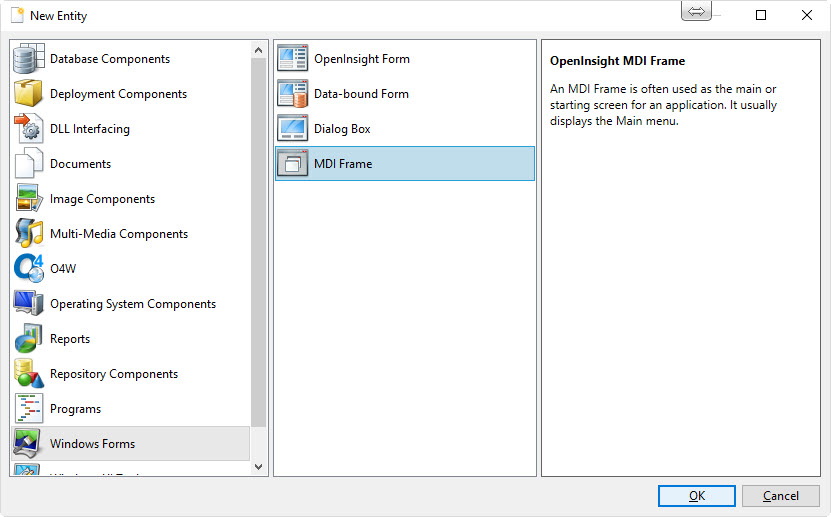Viewport: 831px width, 517px height.
Task: Select the Database Components category label
Action: (x=110, y=59)
